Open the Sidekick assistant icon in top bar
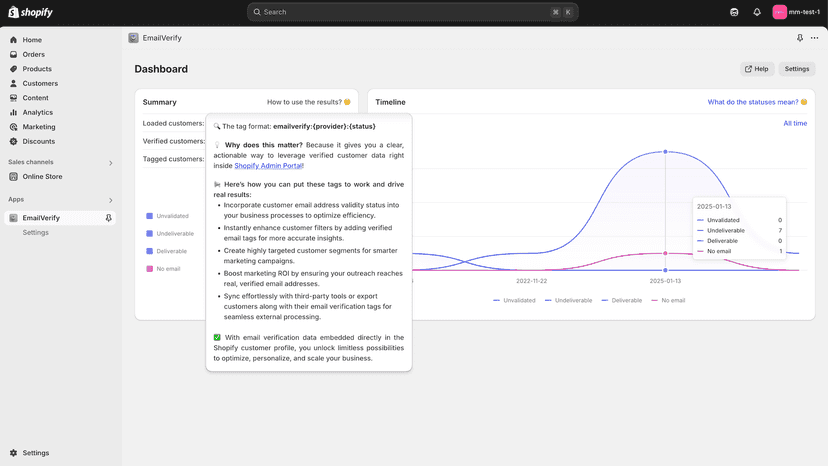The image size is (828, 466). tap(734, 12)
